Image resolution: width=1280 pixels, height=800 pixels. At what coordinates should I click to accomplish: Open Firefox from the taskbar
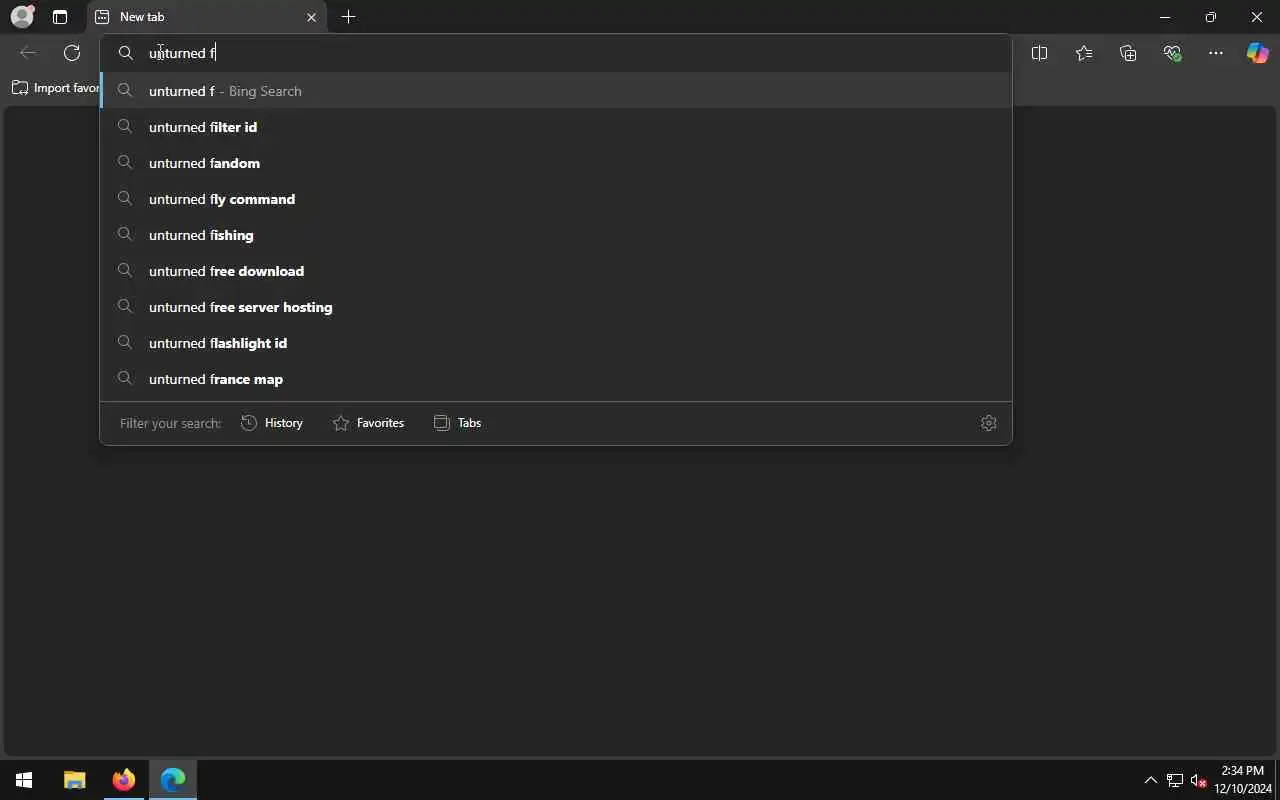pyautogui.click(x=124, y=780)
